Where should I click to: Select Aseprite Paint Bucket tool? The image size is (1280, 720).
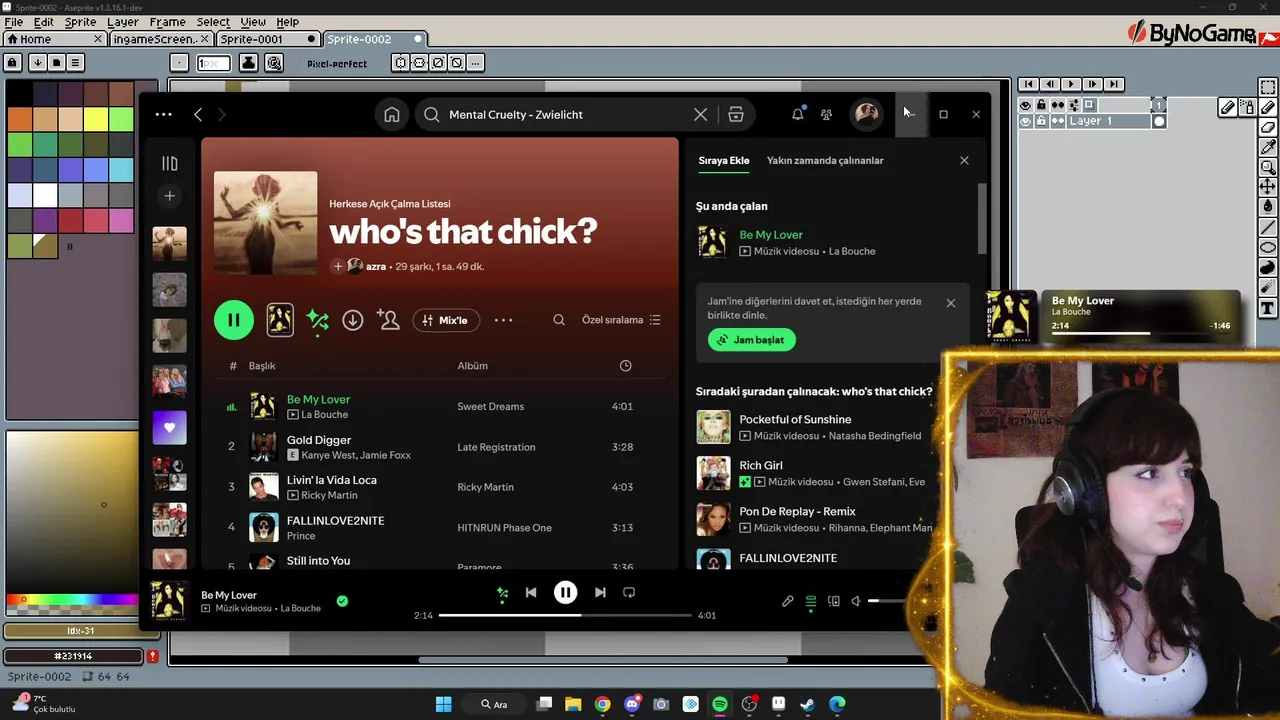(1268, 207)
